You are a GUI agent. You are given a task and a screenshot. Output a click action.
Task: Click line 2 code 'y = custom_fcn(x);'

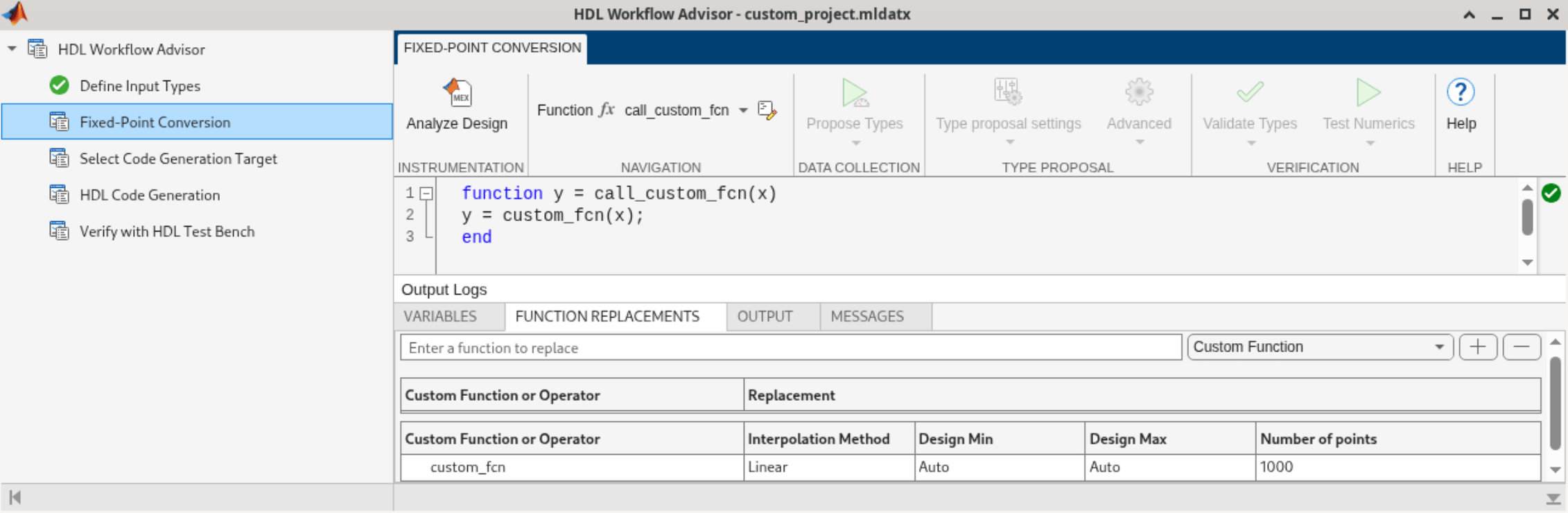[552, 216]
